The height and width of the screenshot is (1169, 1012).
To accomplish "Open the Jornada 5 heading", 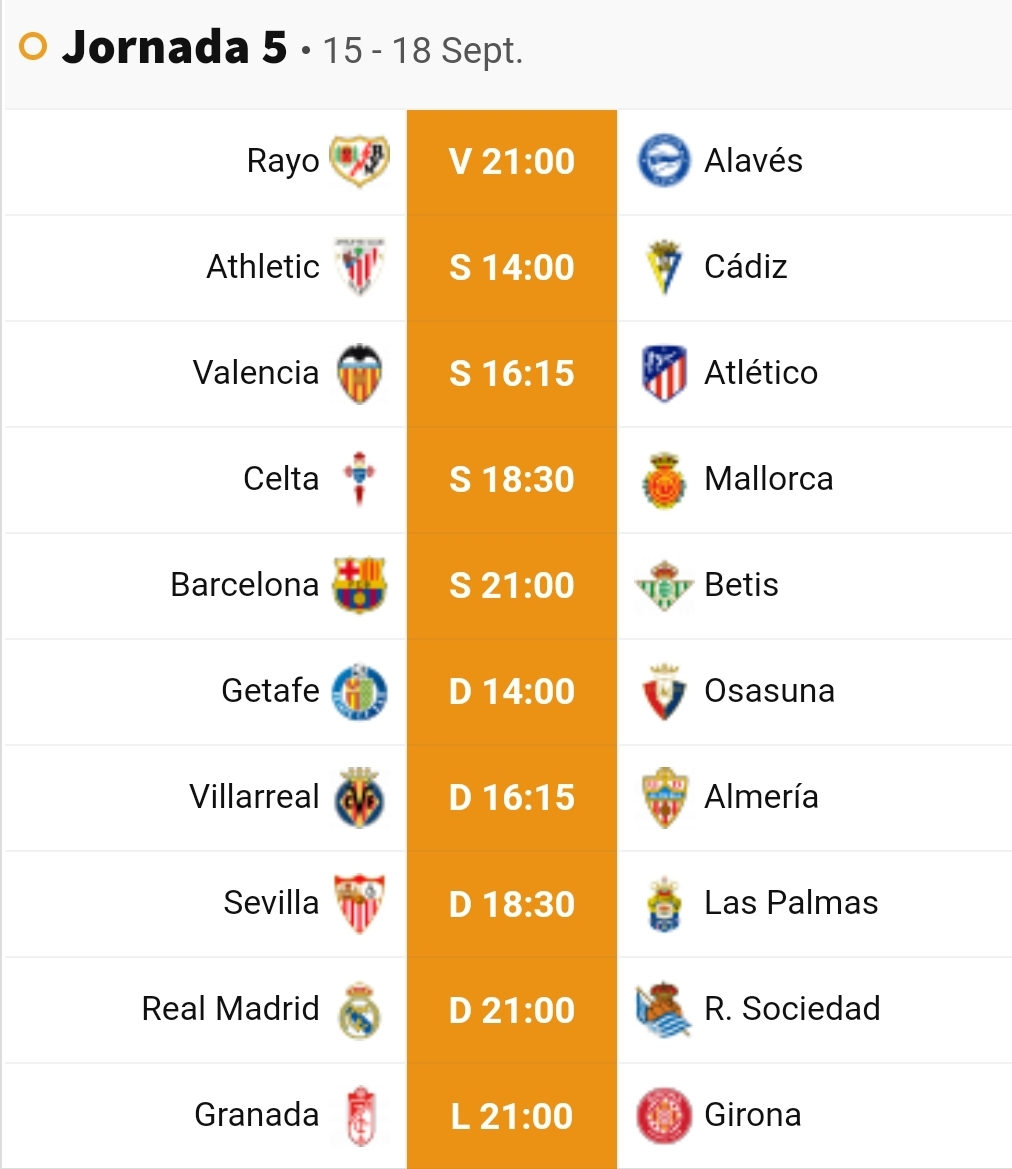I will (175, 47).
